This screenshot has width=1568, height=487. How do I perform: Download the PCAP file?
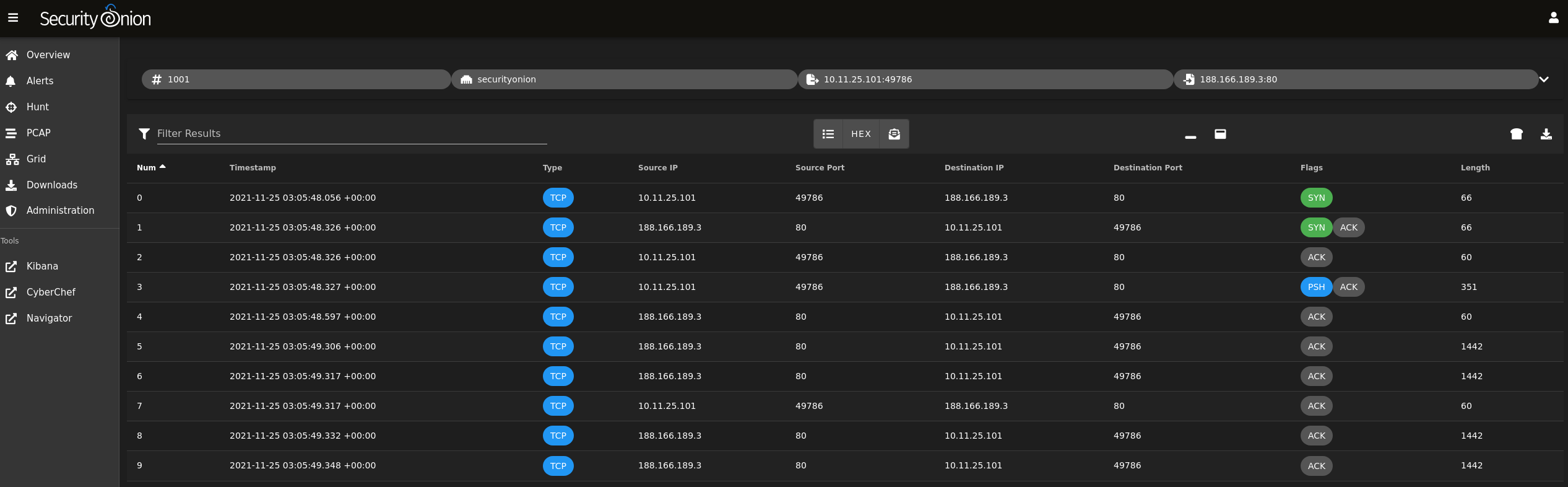1546,134
